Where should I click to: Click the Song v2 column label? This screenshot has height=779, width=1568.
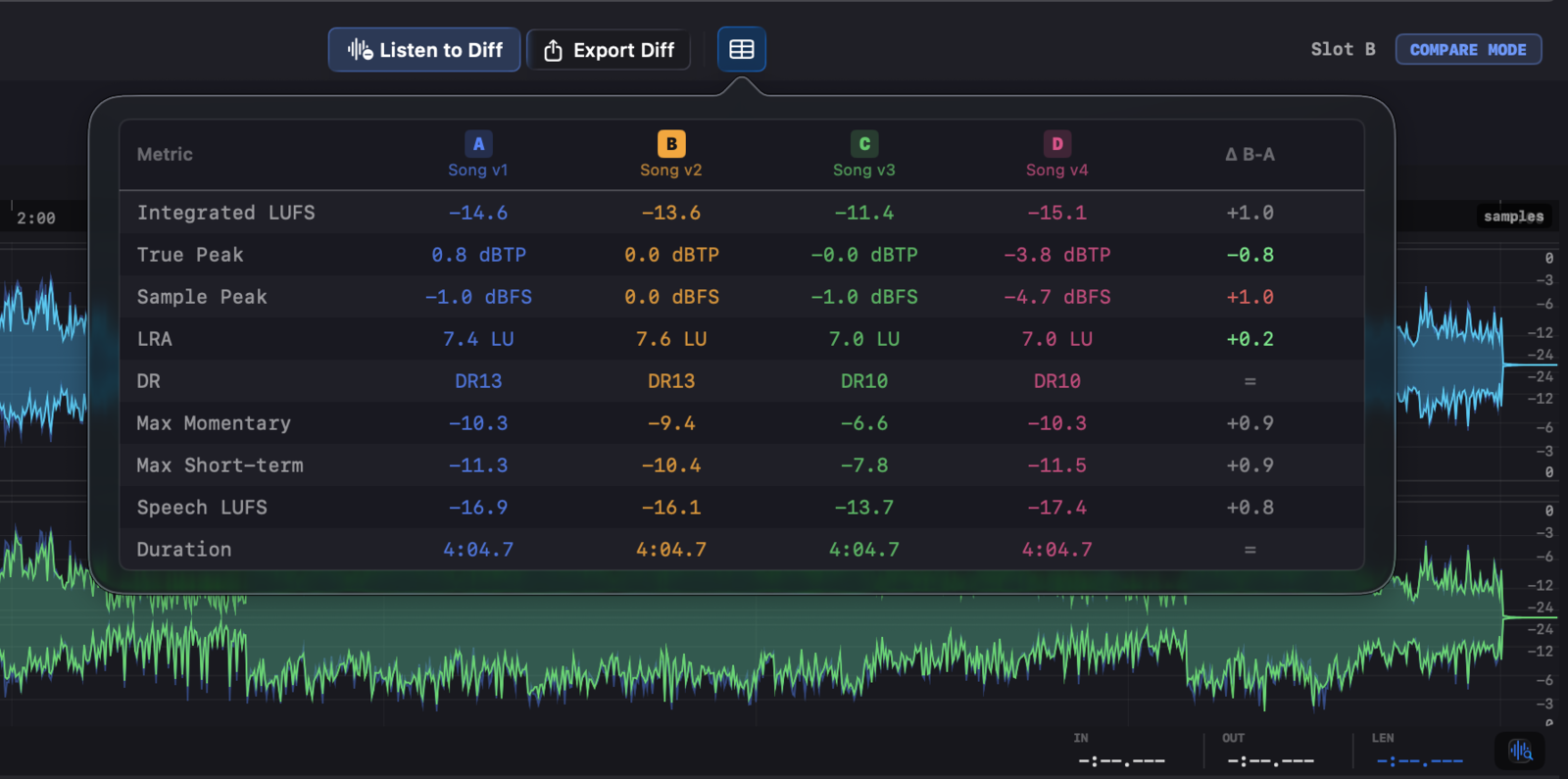pyautogui.click(x=671, y=170)
